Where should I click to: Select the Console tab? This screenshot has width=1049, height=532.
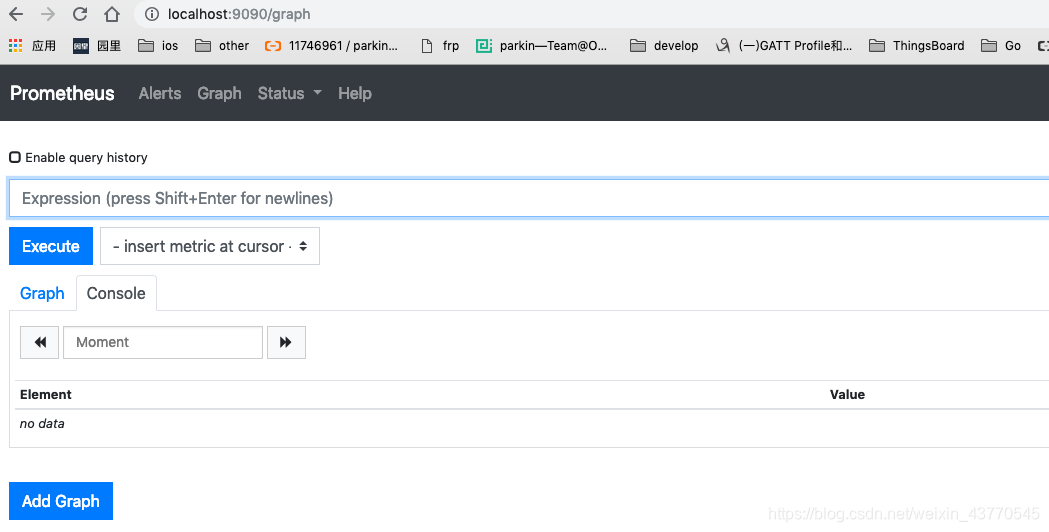(116, 293)
